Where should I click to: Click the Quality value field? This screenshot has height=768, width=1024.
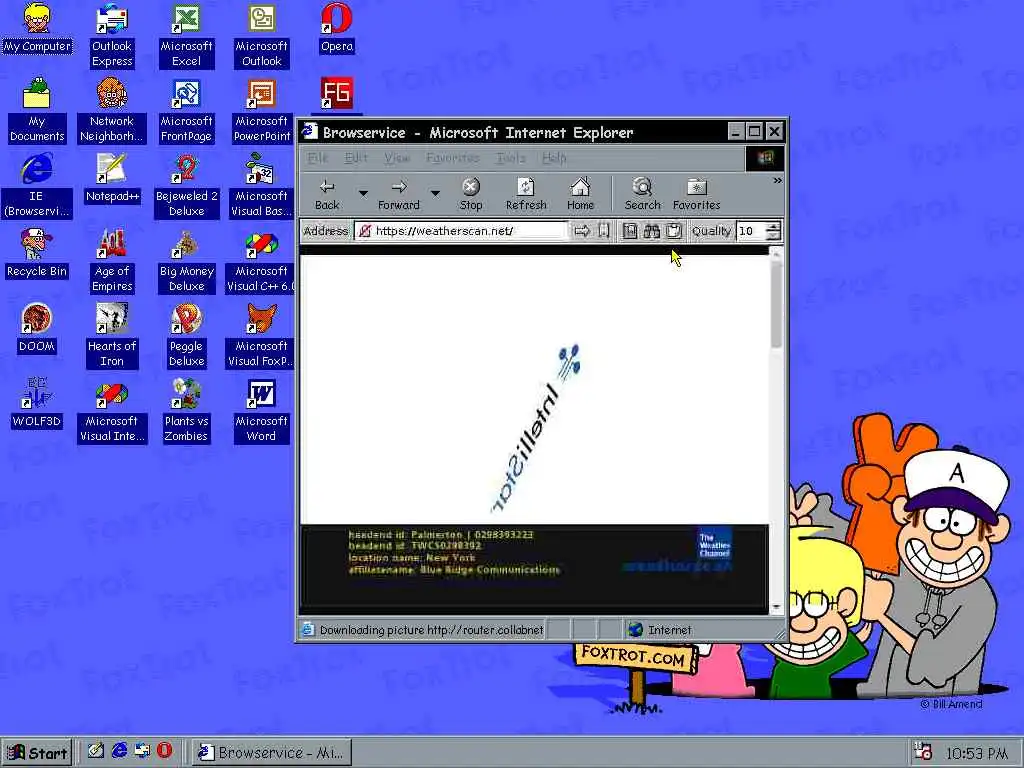(751, 231)
